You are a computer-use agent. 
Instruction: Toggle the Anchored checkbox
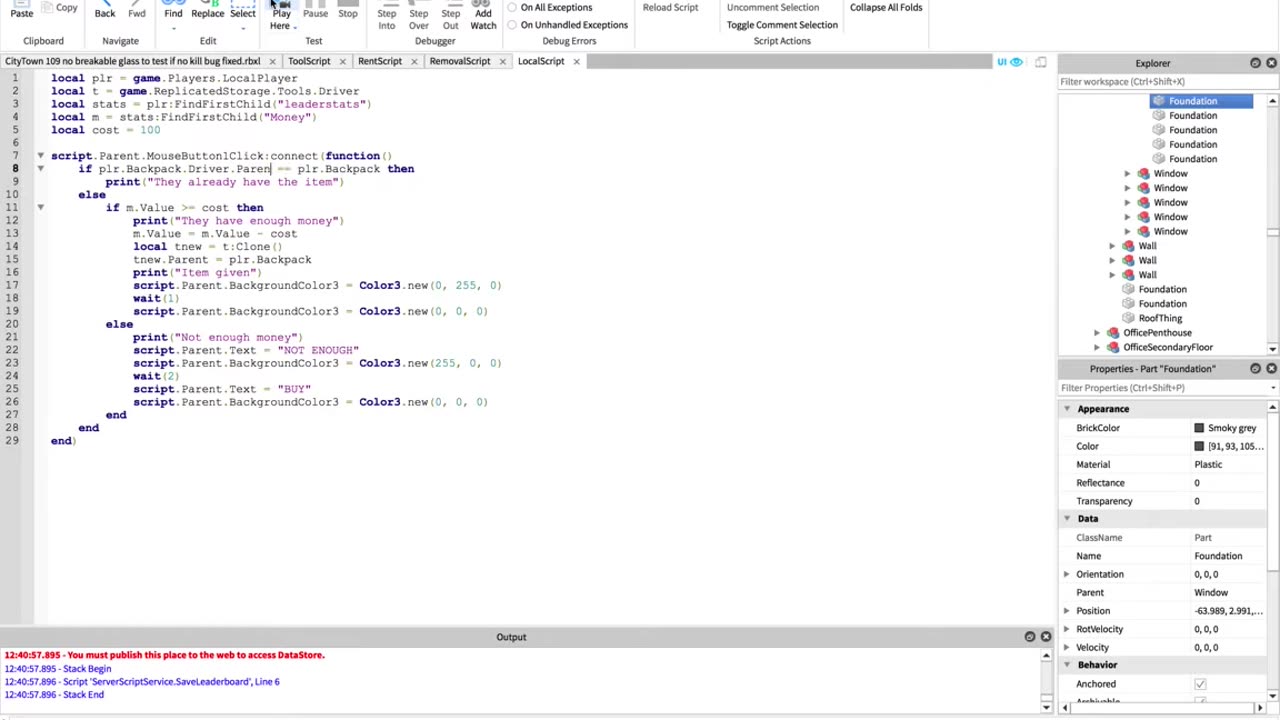1200,684
